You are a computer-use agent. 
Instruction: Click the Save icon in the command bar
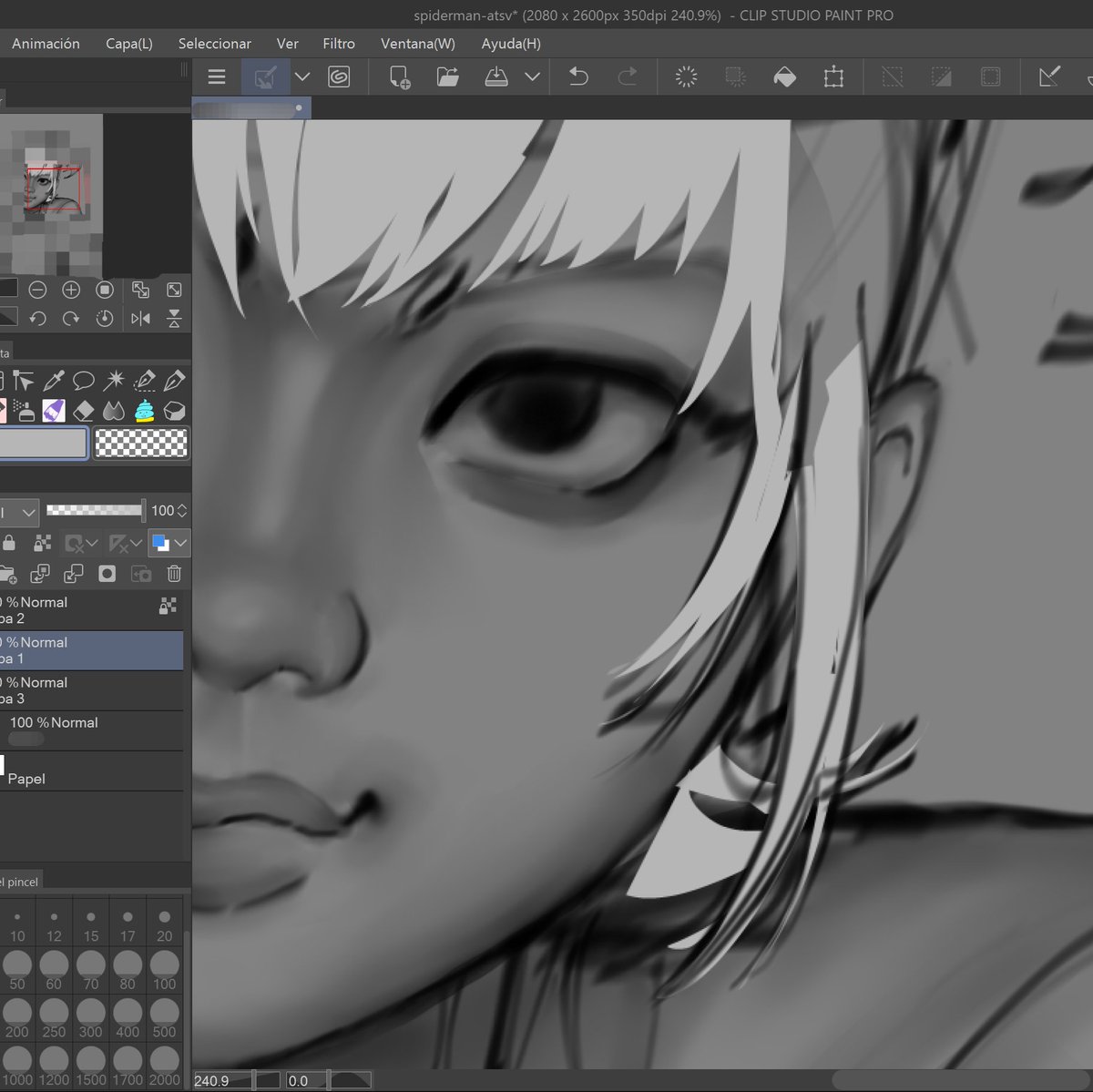(x=495, y=77)
